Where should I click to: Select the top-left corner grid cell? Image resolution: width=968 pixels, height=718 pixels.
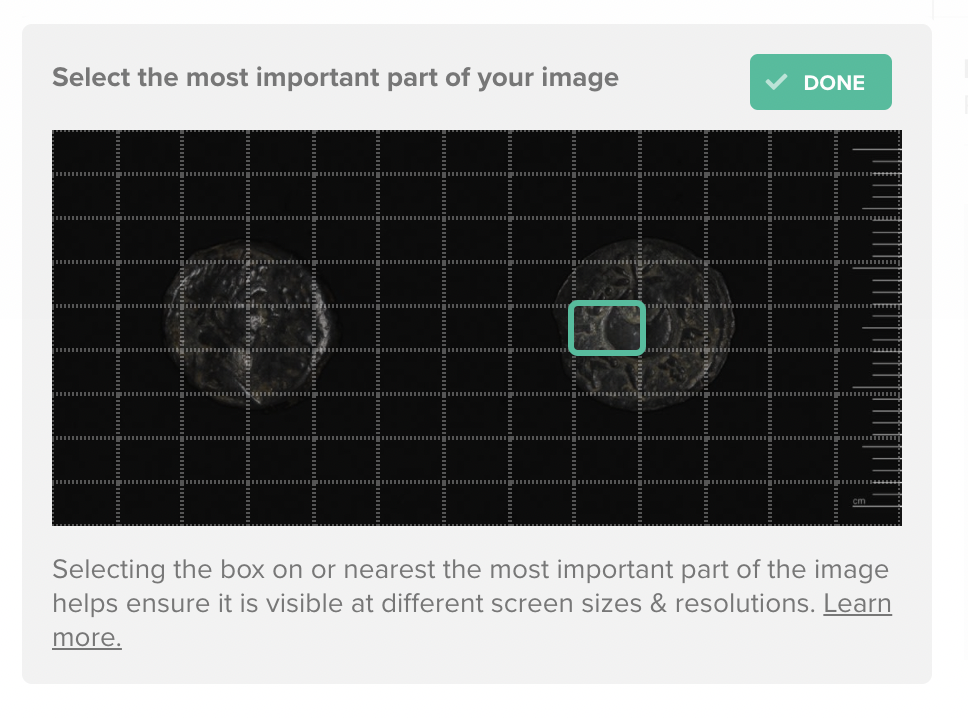point(85,152)
